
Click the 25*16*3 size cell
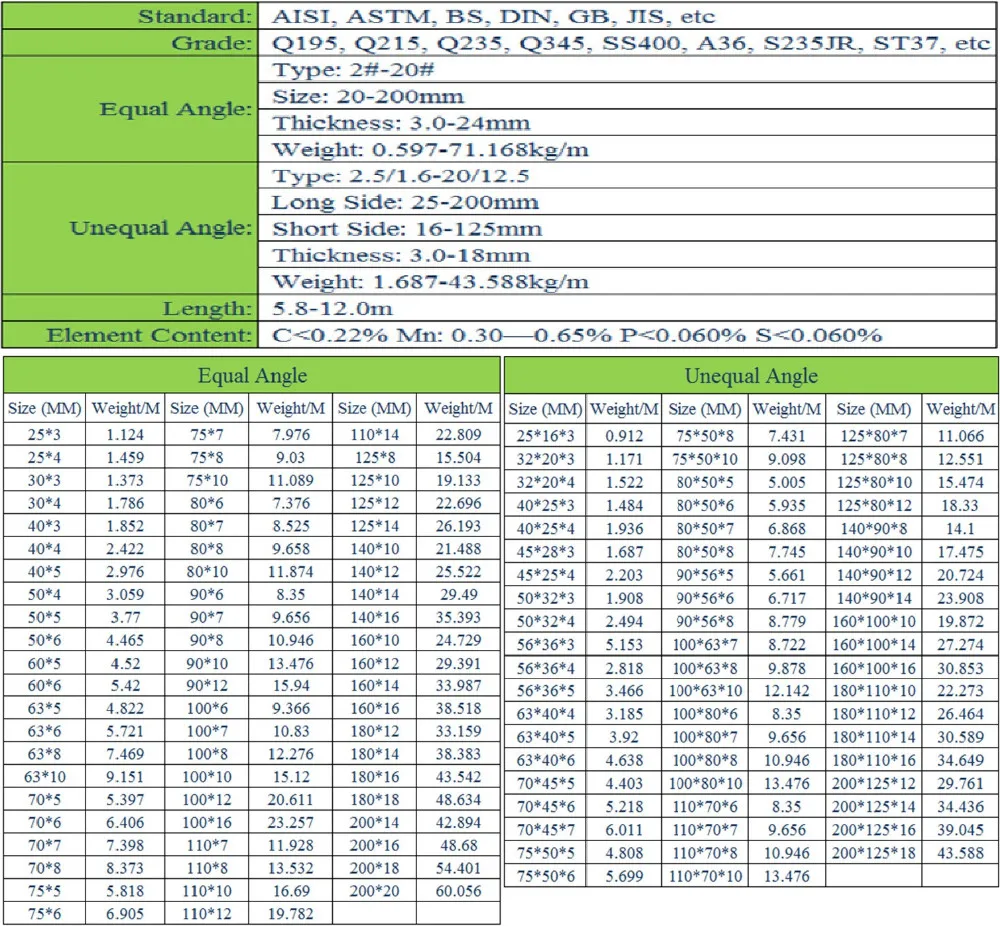(x=545, y=436)
